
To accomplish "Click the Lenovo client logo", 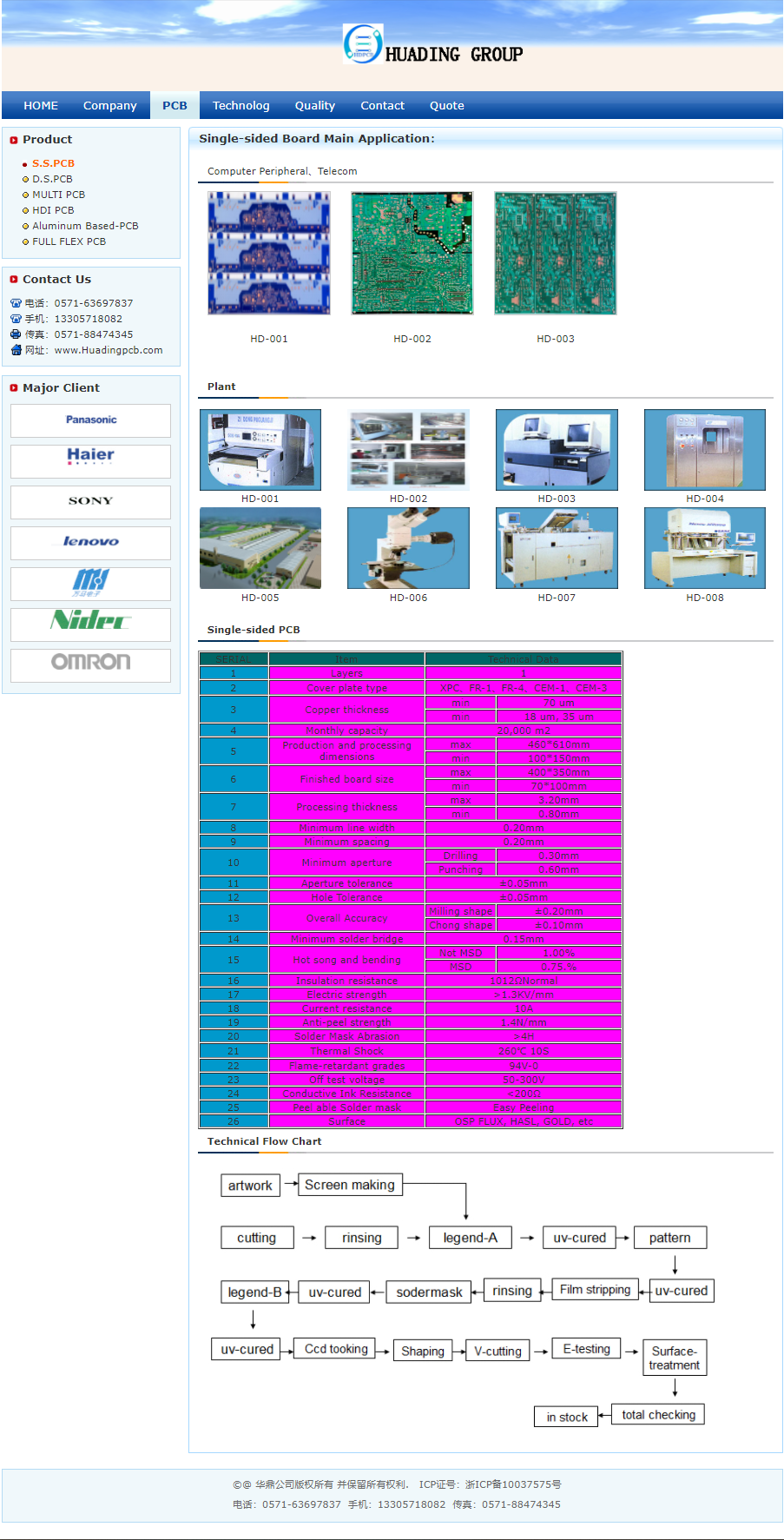I will coord(90,542).
